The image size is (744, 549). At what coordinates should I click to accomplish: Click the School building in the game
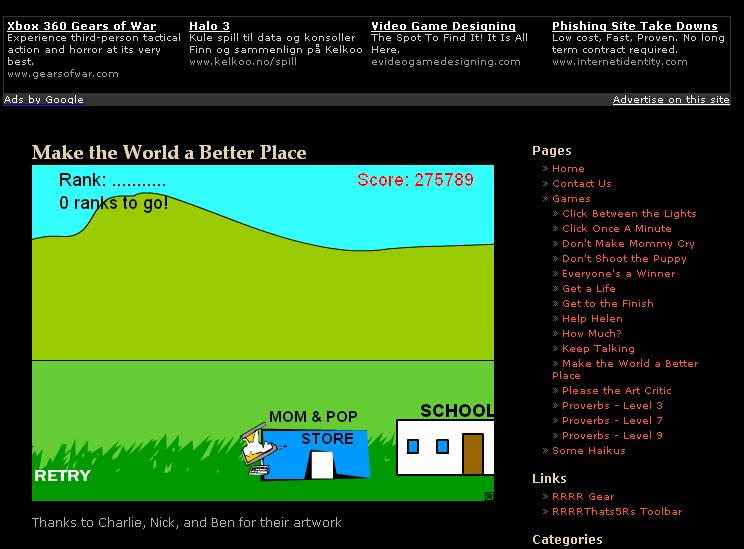coord(445,447)
